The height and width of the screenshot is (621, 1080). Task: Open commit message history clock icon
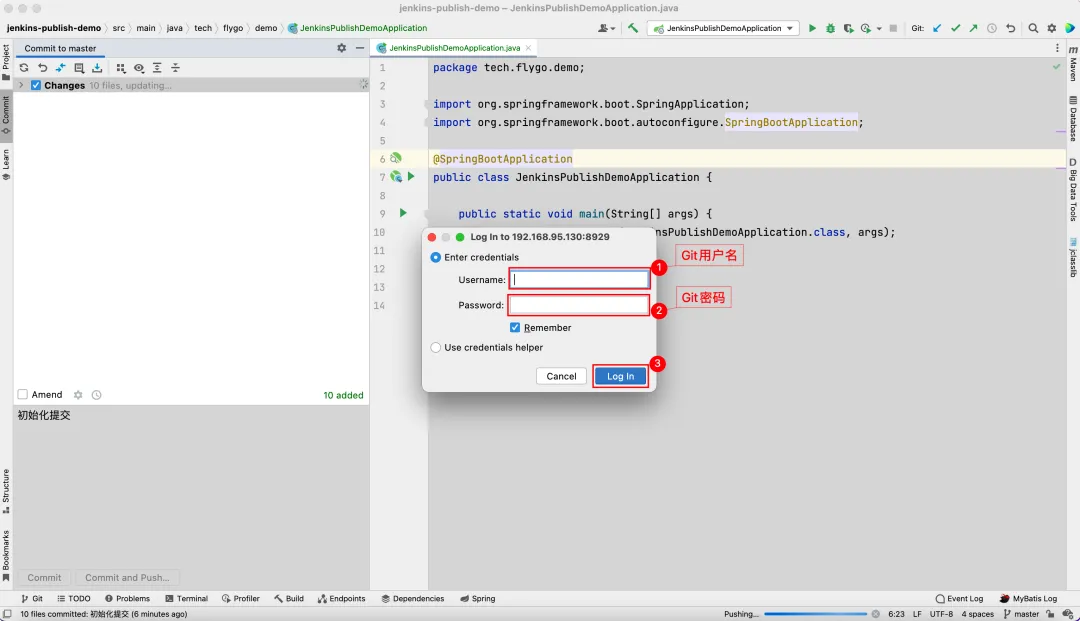click(x=96, y=394)
